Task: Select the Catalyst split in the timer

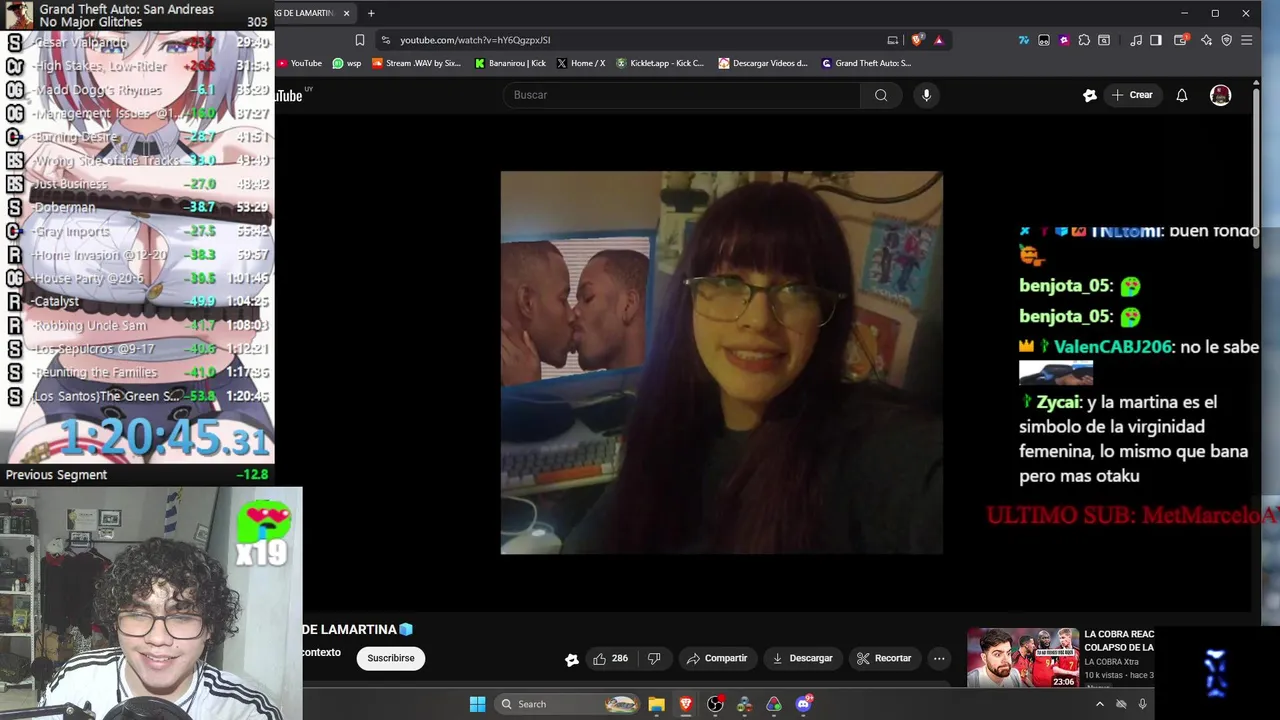Action: 137,301
